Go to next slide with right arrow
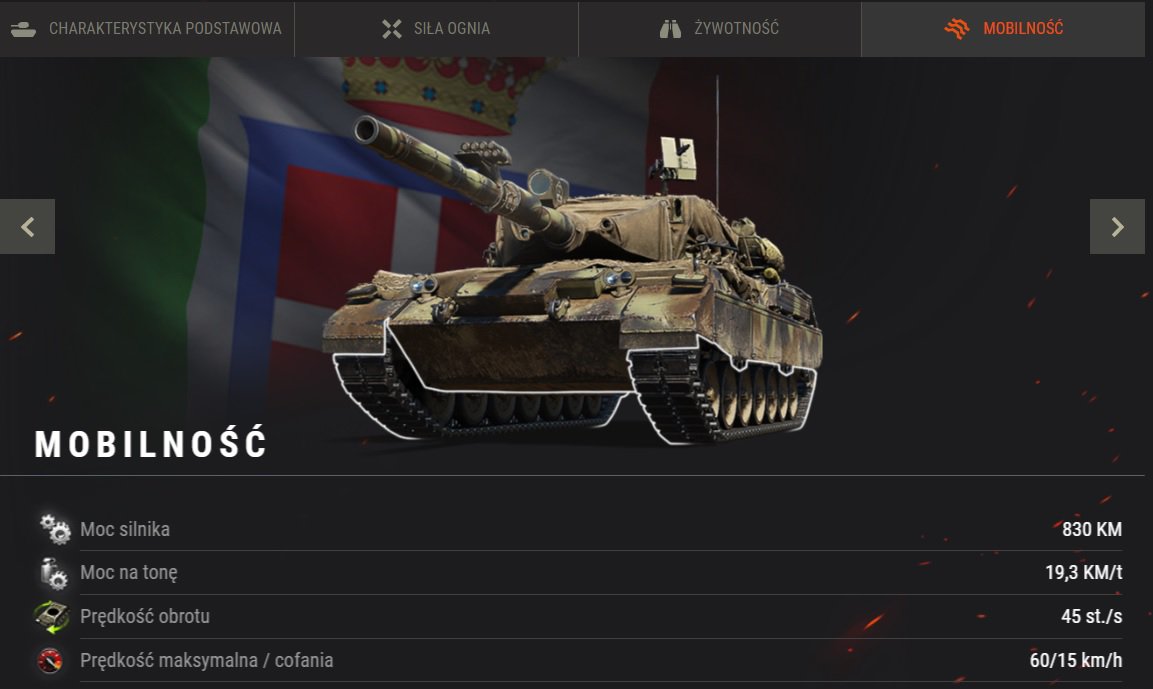 click(1117, 226)
